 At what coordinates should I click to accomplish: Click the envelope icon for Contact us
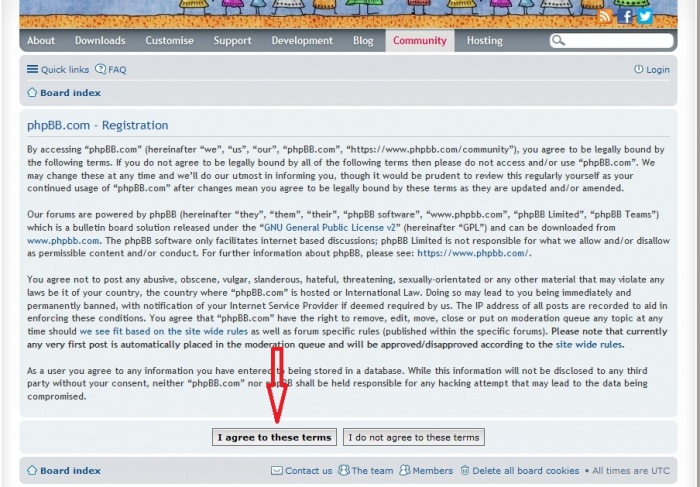276,470
